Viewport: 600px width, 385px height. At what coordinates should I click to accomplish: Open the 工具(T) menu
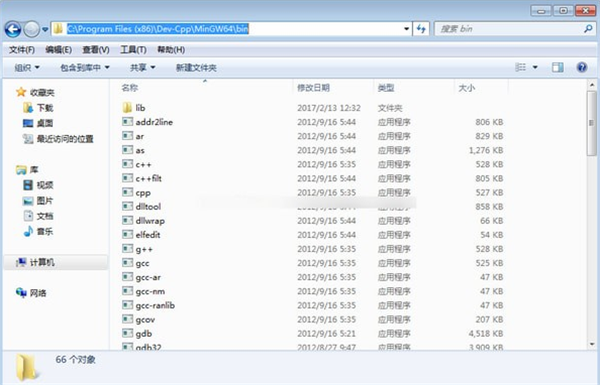(133, 50)
